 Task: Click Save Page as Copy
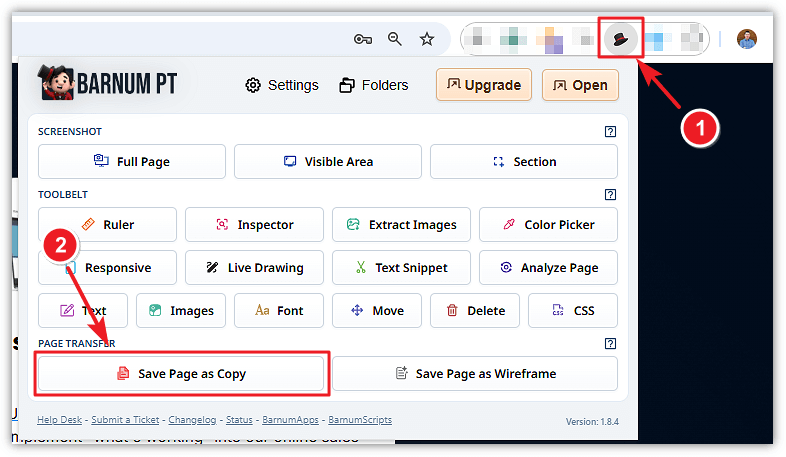181,373
